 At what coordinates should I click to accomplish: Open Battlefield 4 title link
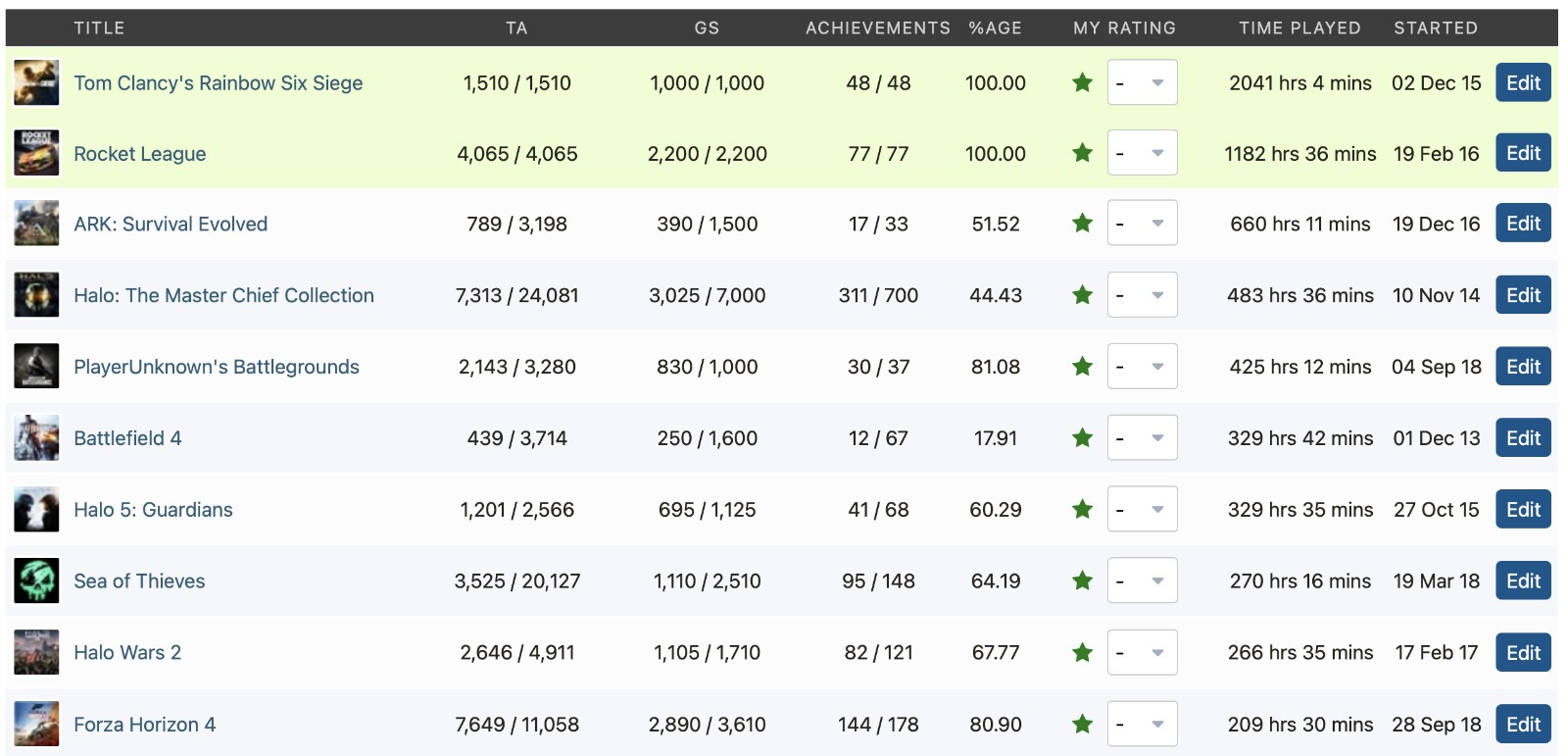click(x=127, y=438)
